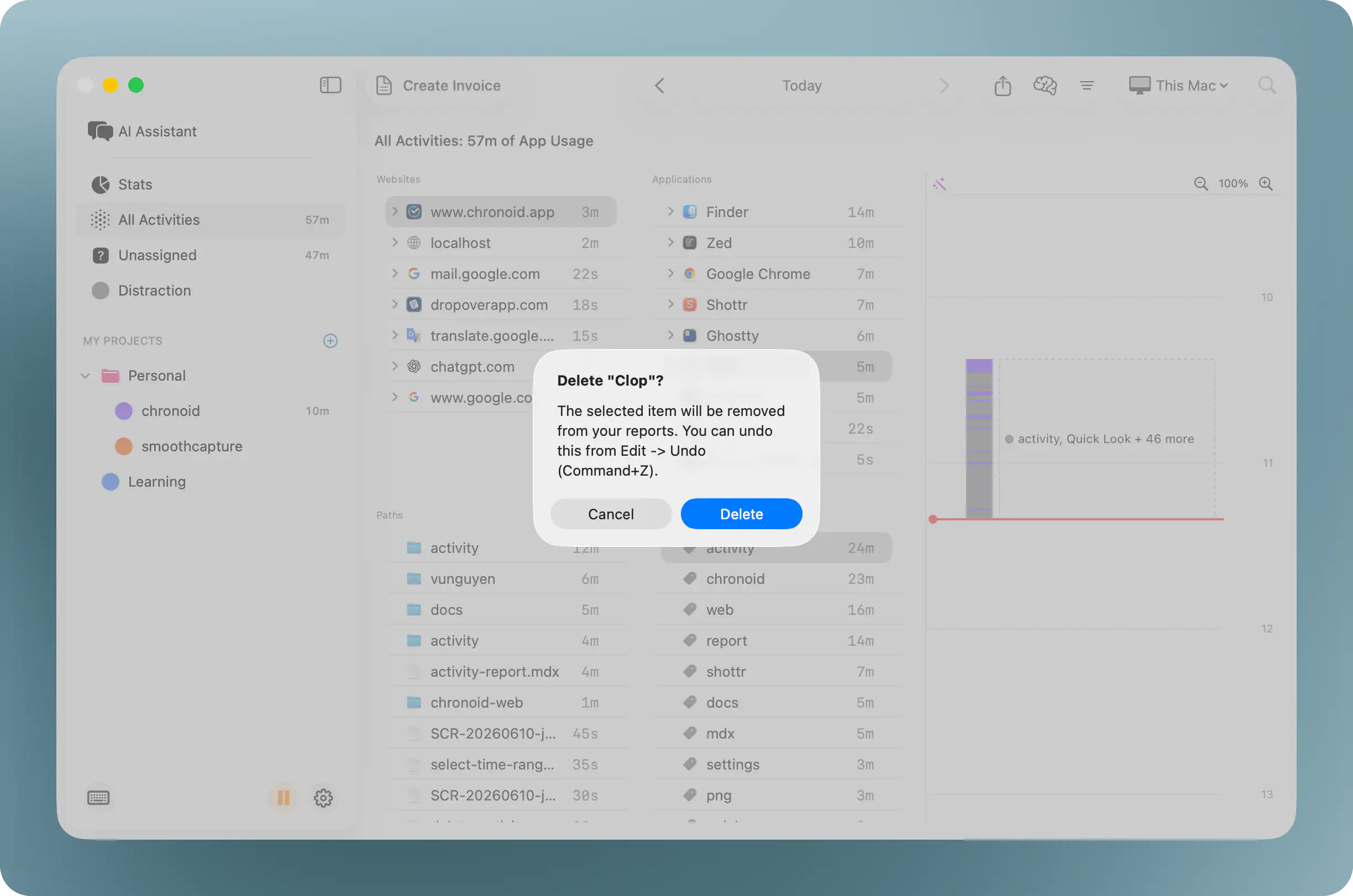Viewport: 1353px width, 896px height.
Task: Click the chatgpt.com favicon
Action: click(x=414, y=366)
